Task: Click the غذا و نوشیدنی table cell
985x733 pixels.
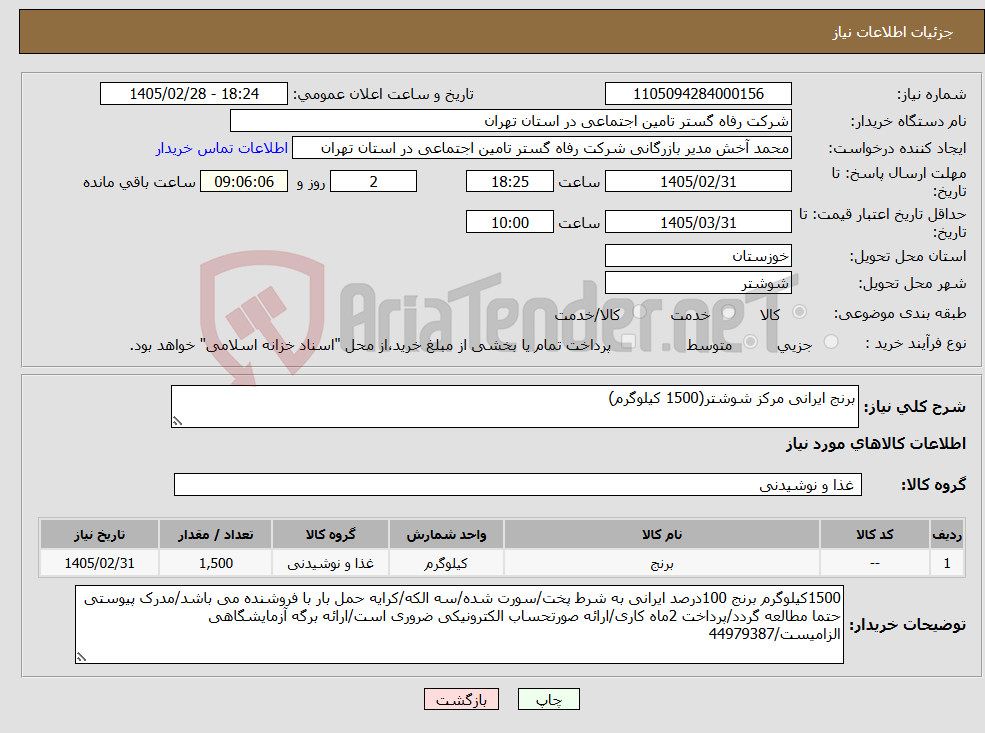Action: click(x=330, y=563)
